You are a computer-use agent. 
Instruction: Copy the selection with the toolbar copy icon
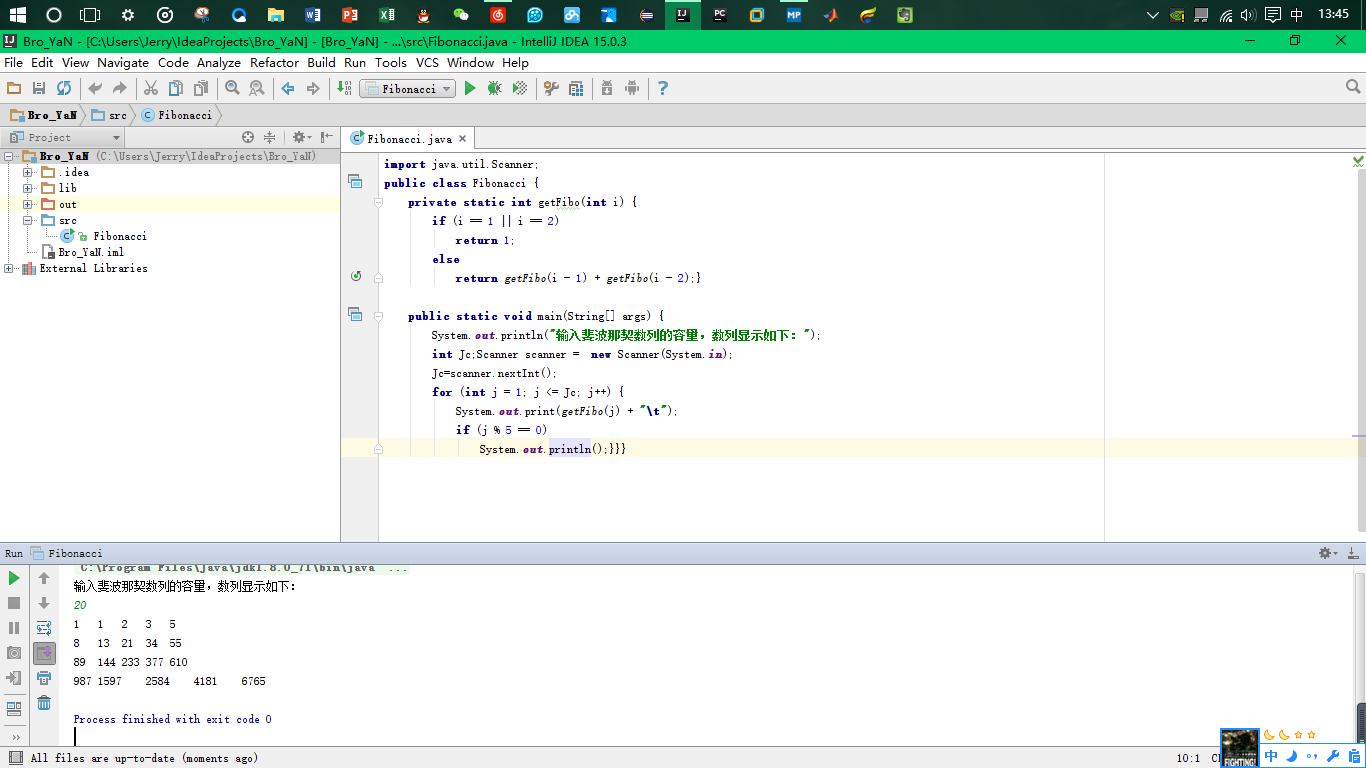tap(176, 88)
